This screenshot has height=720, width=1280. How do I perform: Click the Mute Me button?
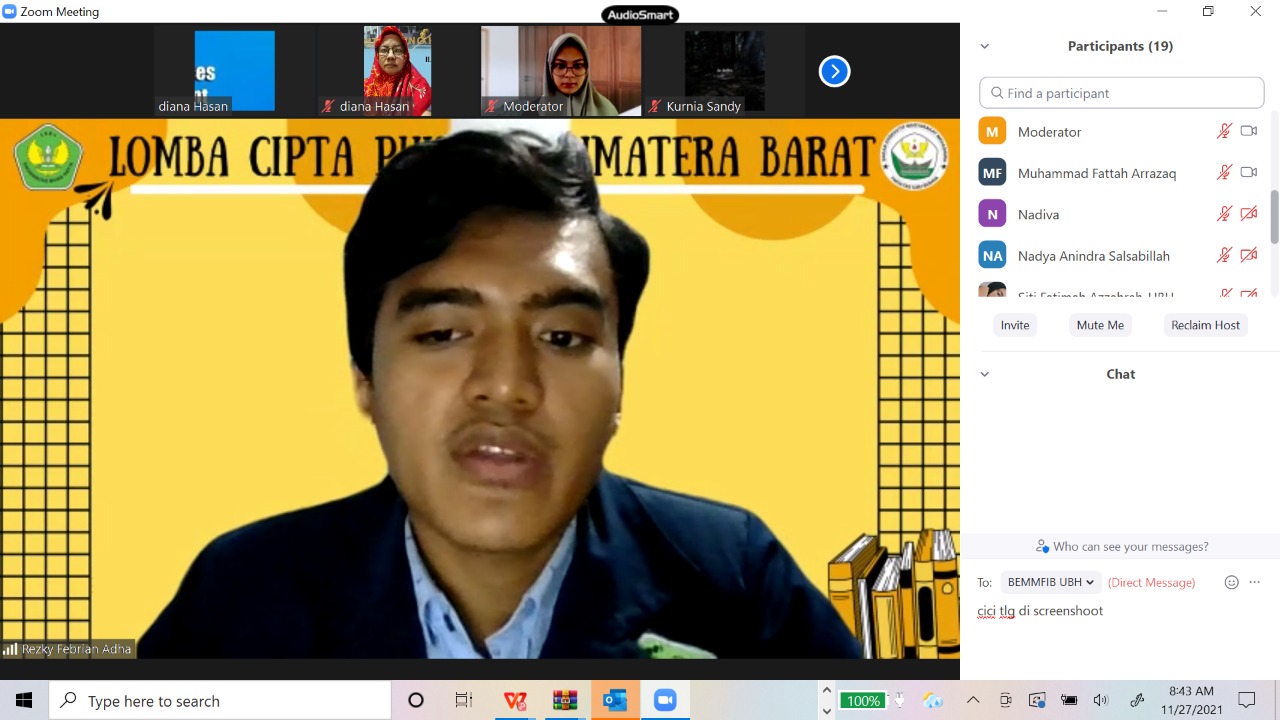coord(1100,325)
